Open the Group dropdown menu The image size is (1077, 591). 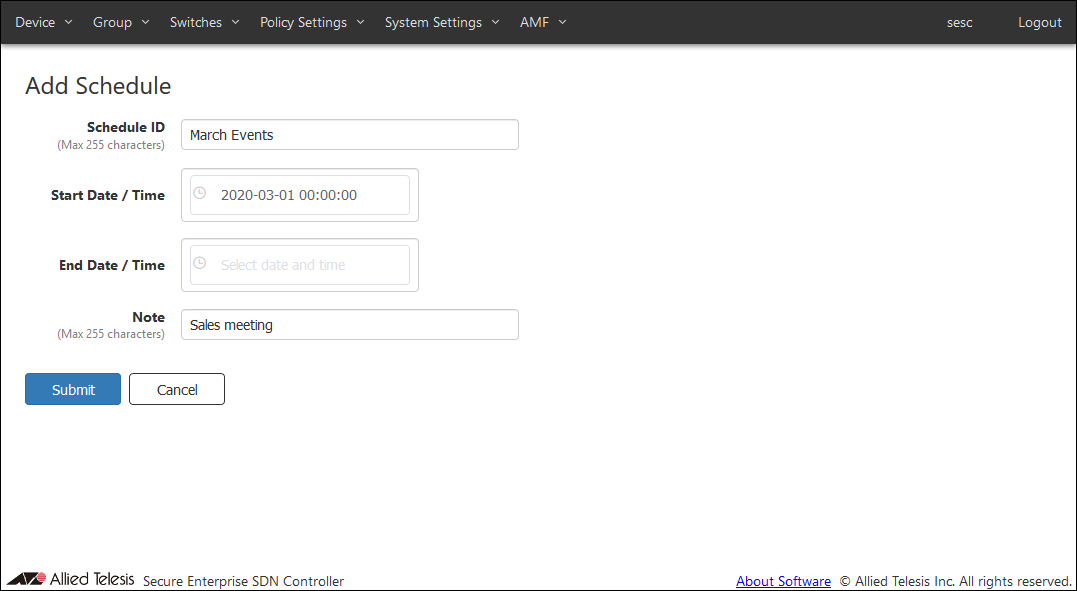121,22
